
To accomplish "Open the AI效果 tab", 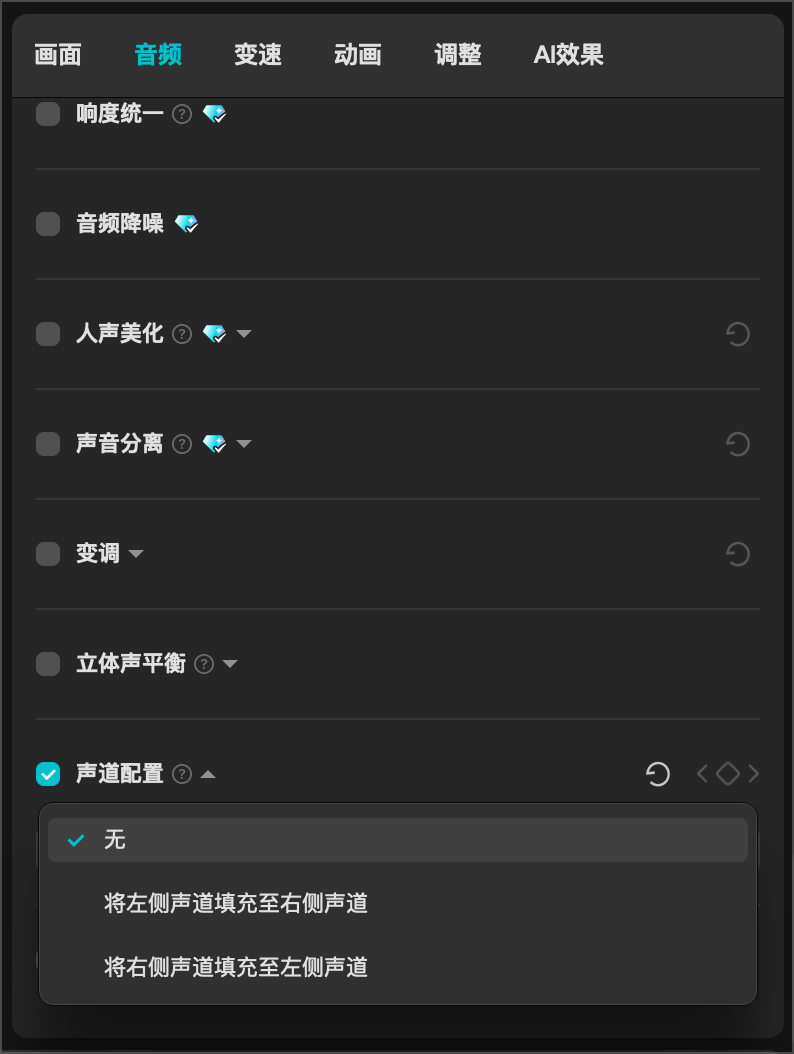I will click(568, 54).
